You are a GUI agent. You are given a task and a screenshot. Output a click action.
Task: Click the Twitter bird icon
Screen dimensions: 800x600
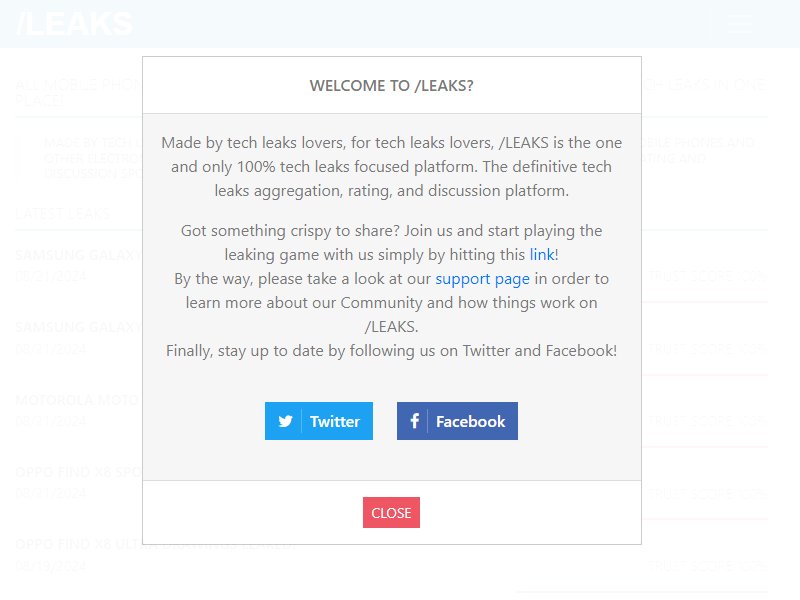285,421
